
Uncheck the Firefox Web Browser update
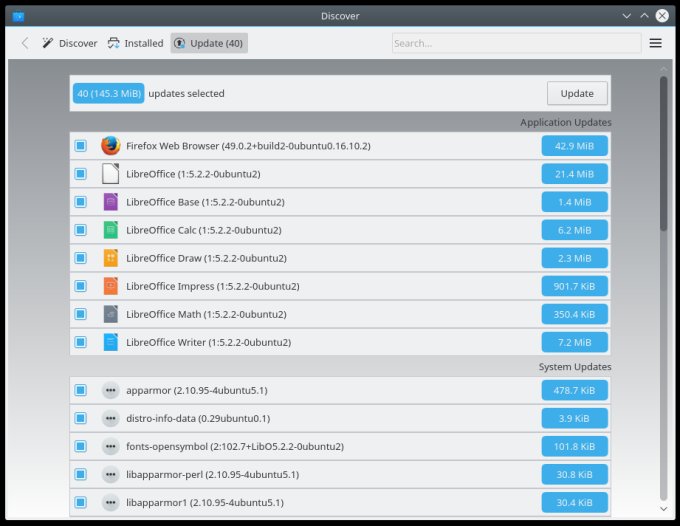click(x=81, y=146)
